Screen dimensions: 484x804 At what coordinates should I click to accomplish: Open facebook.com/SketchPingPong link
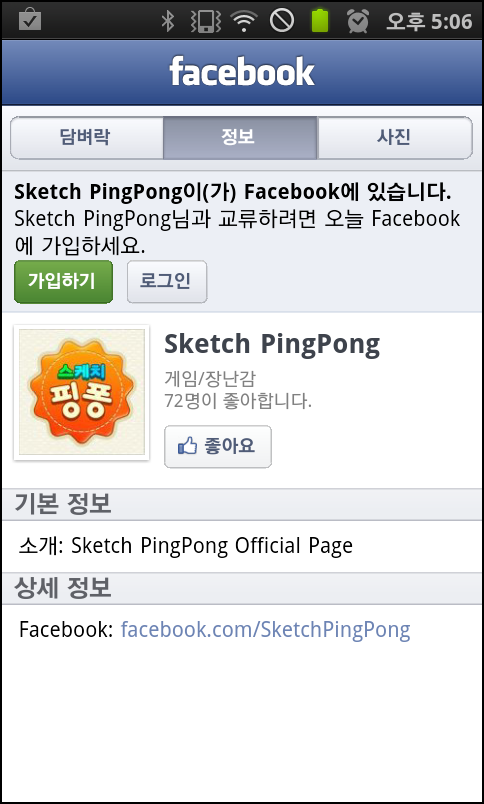click(x=266, y=630)
